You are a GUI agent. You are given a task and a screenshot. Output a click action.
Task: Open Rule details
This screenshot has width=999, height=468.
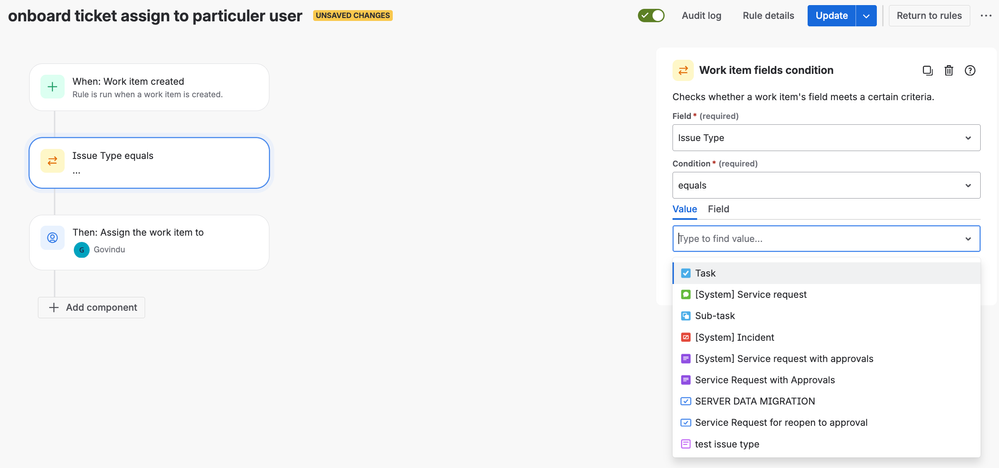768,15
